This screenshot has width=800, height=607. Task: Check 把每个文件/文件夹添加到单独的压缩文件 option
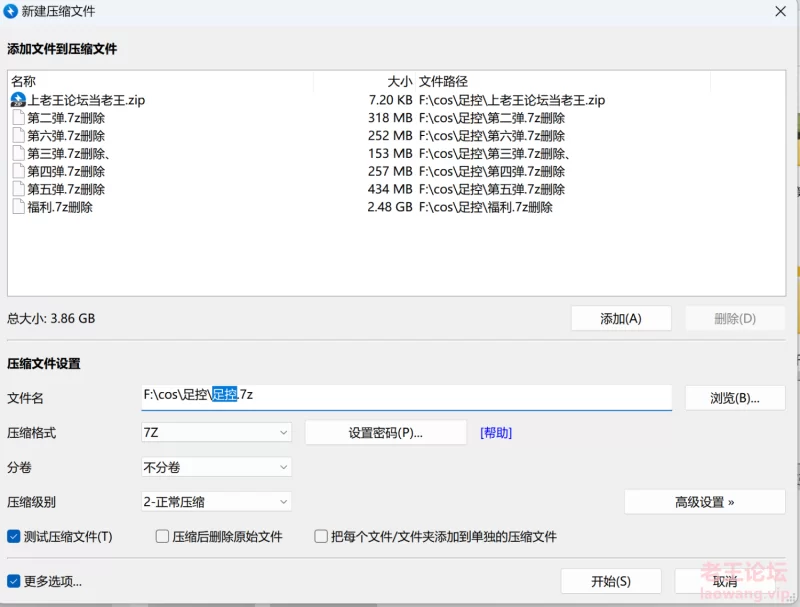click(x=321, y=537)
